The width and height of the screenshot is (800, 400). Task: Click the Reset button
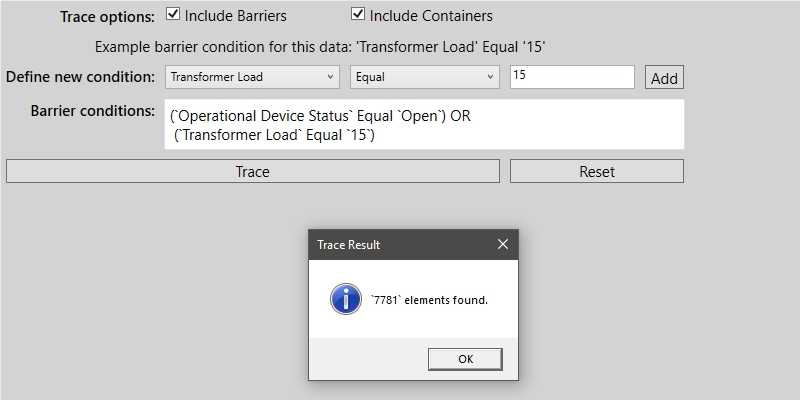597,171
